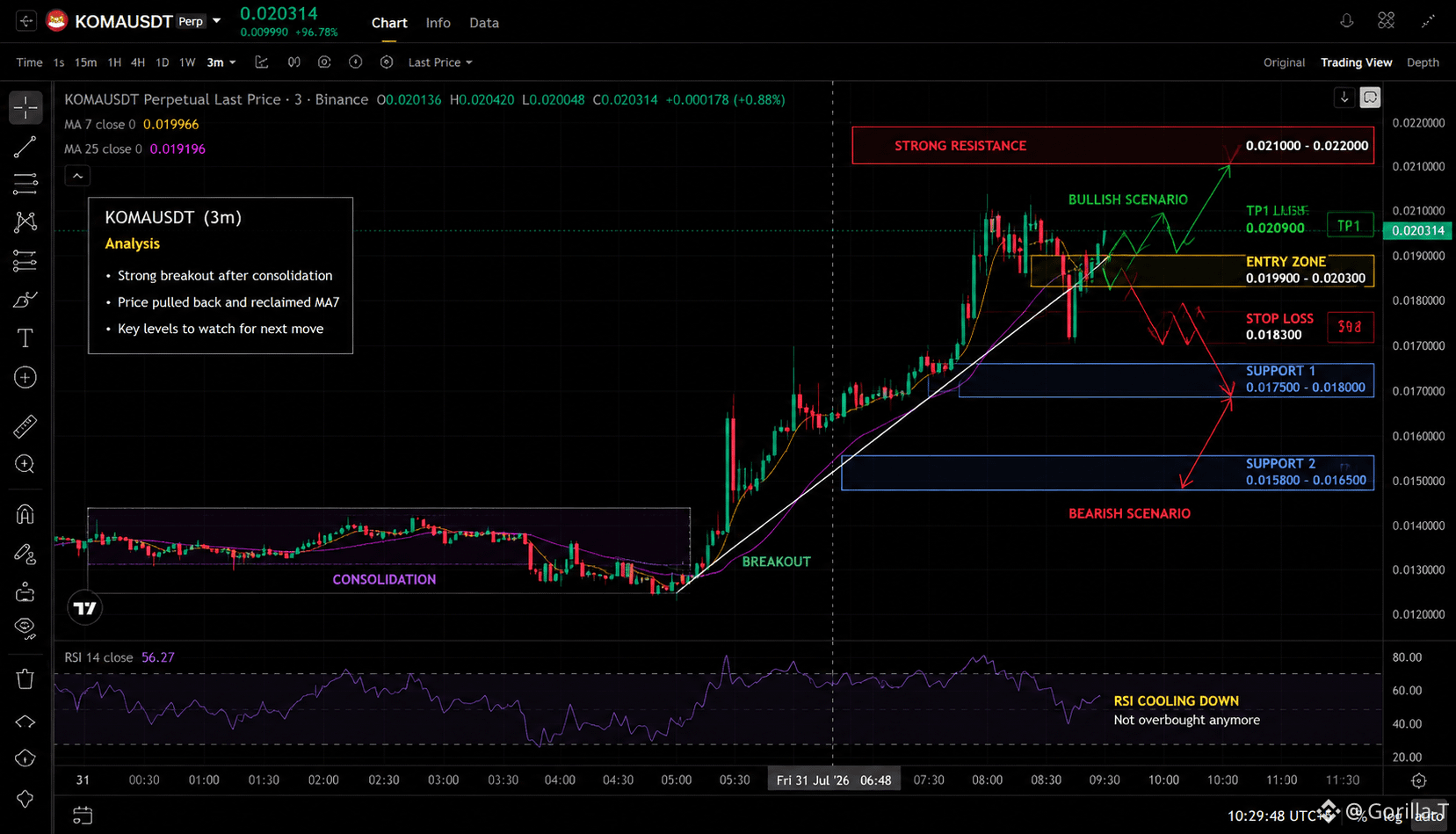The height and width of the screenshot is (834, 1456).
Task: Open the Last Price dropdown
Action: point(440,62)
